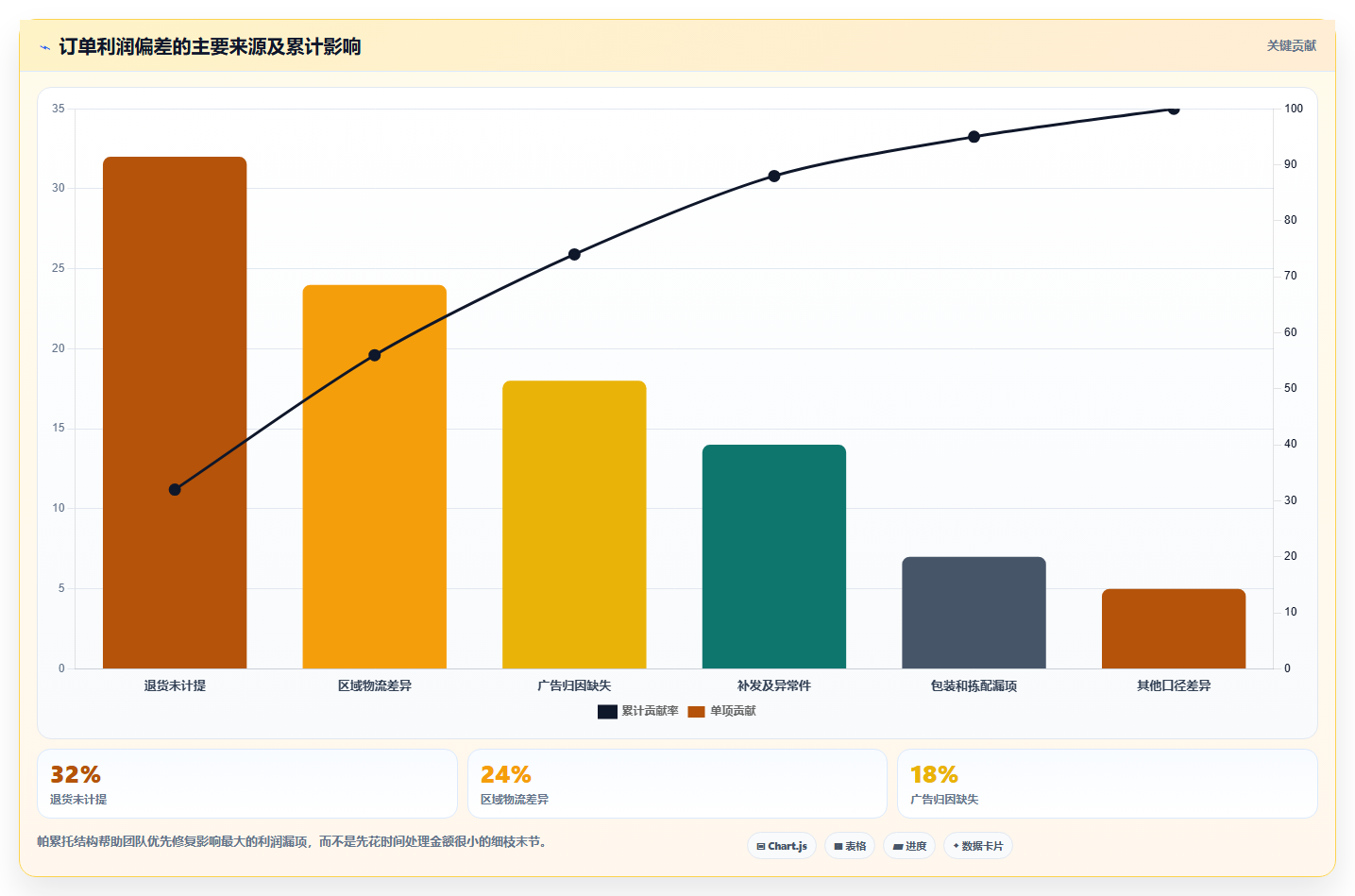Image resolution: width=1355 pixels, height=896 pixels.
Task: Click the 数据卡片 tag chip
Action: coord(978,846)
